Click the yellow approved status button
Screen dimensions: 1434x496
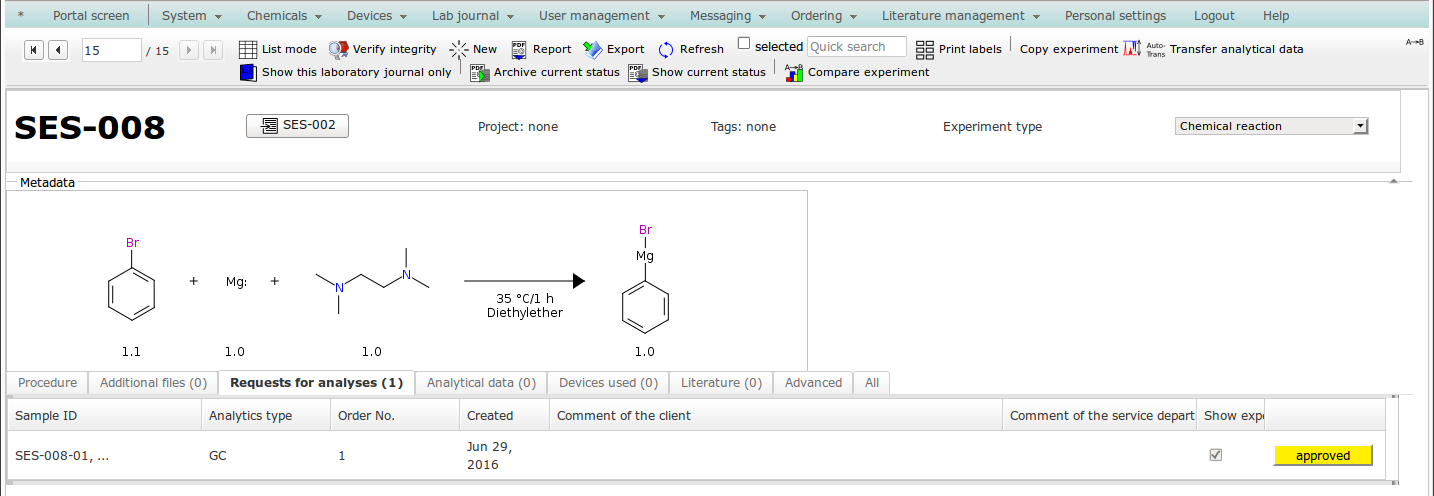tap(1322, 456)
